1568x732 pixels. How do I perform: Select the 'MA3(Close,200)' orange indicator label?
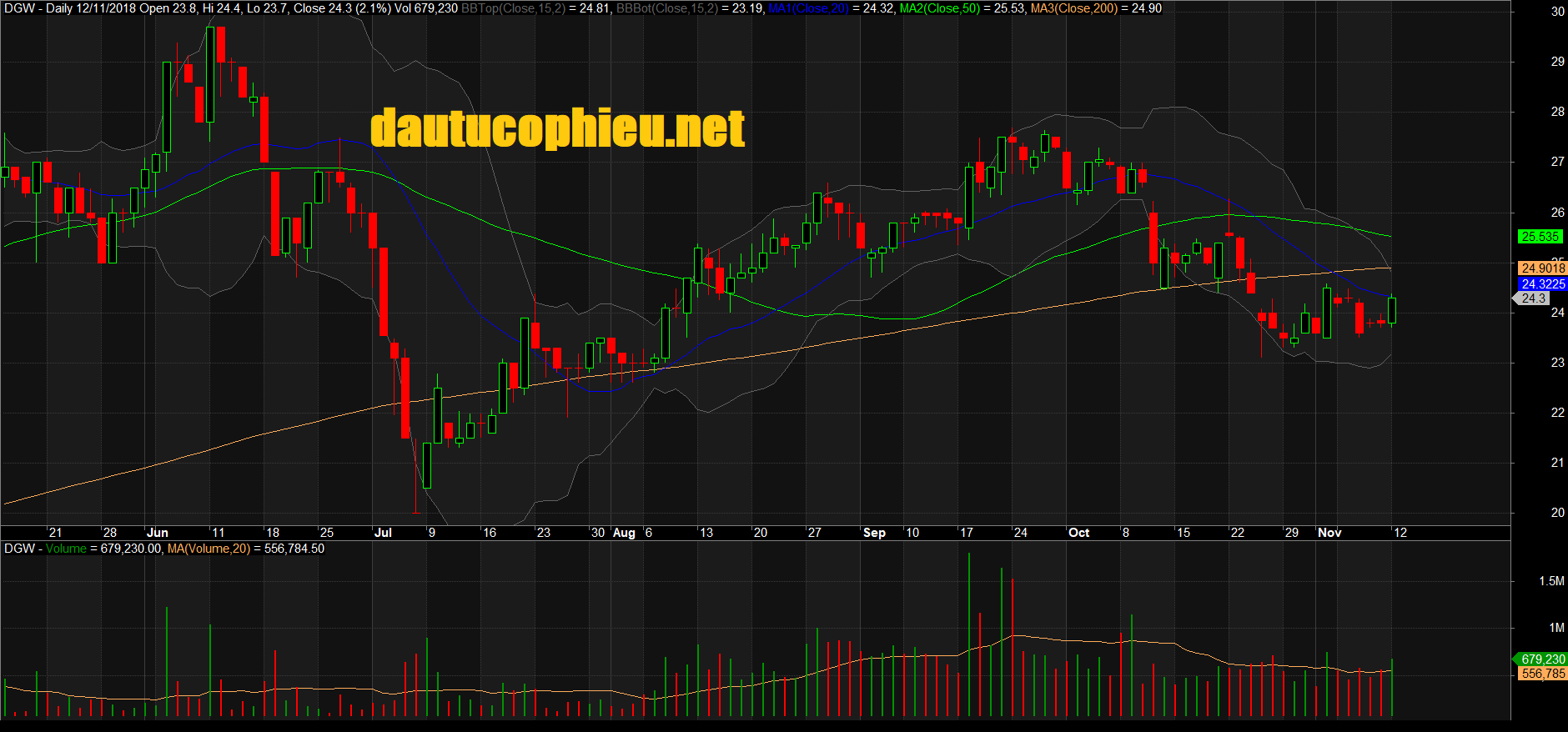click(1073, 8)
